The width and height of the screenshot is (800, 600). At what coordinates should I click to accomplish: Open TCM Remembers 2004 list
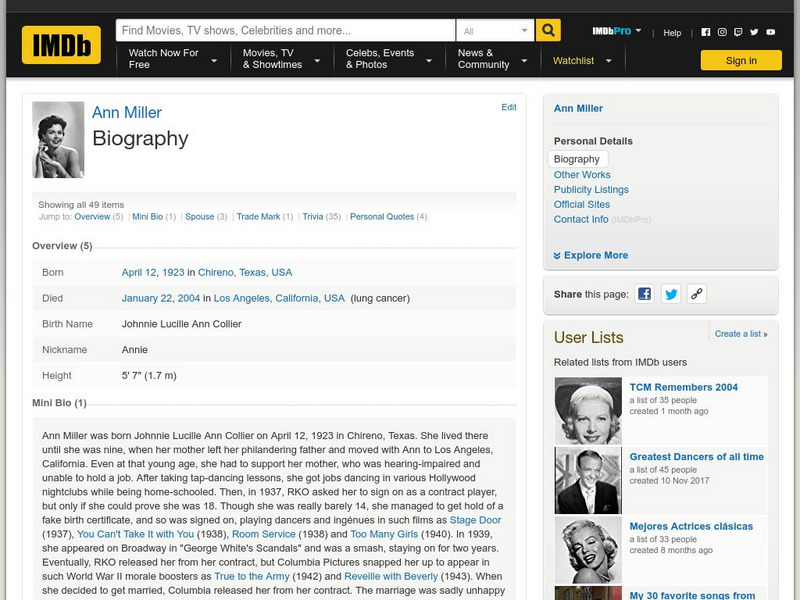pyautogui.click(x=683, y=387)
